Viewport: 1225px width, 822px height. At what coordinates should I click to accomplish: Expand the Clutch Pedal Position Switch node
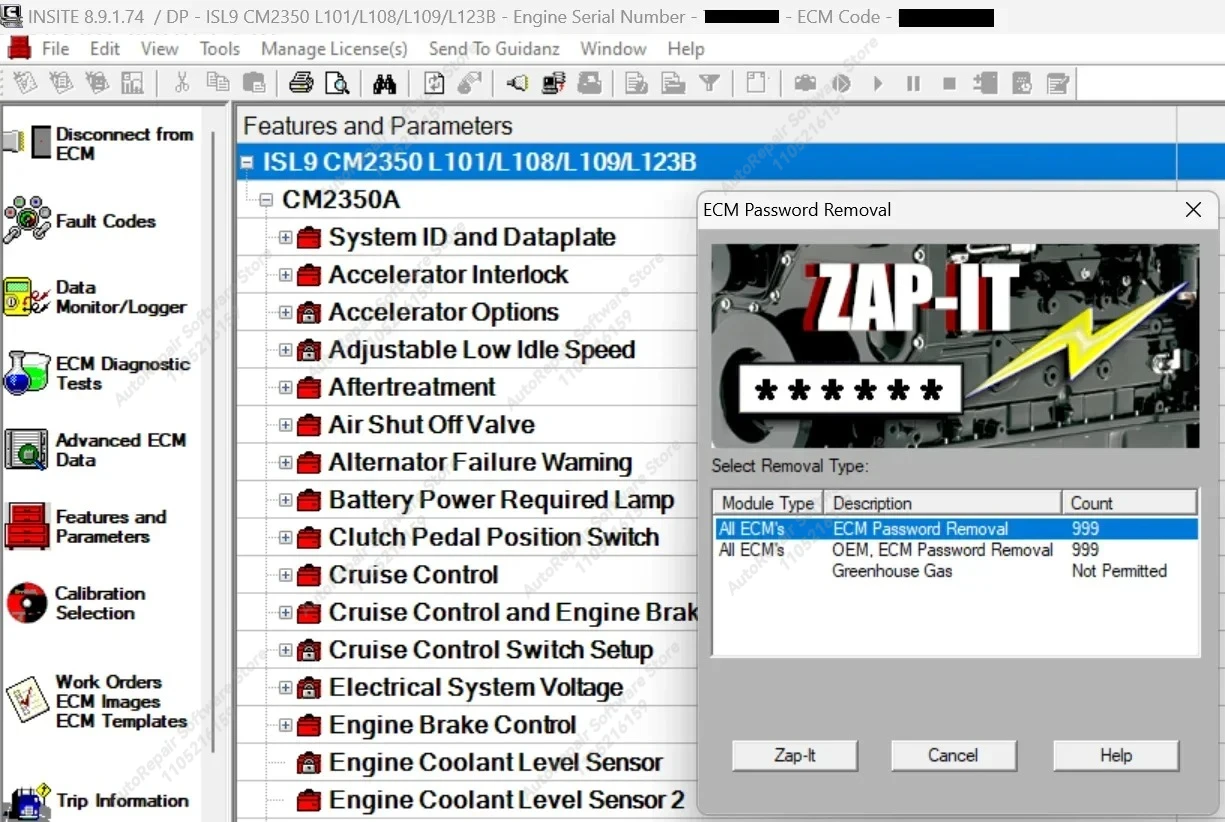point(285,538)
